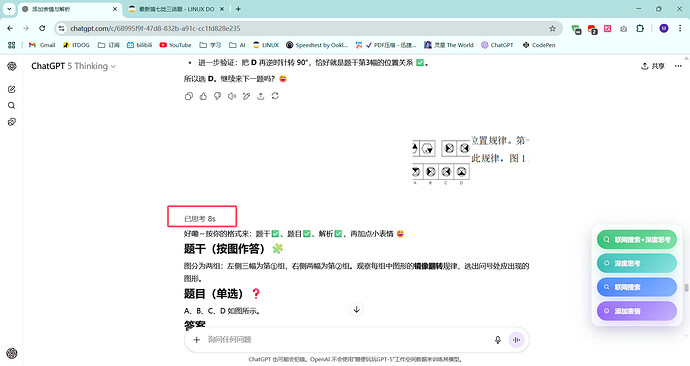The height and width of the screenshot is (366, 690).
Task: Open the ITDOG bookmark
Action: pos(76,45)
